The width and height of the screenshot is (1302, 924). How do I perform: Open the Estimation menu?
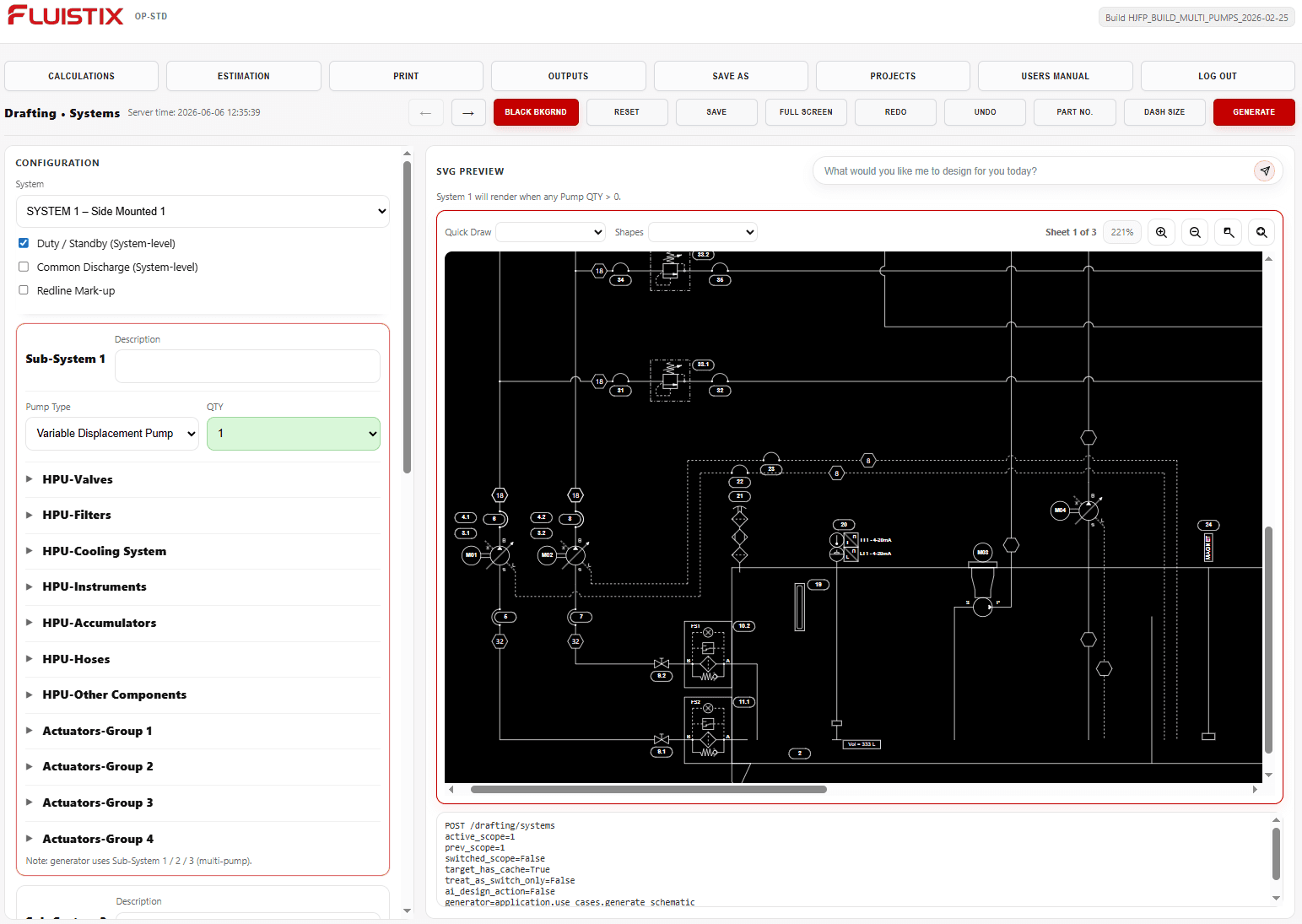pyautogui.click(x=244, y=76)
